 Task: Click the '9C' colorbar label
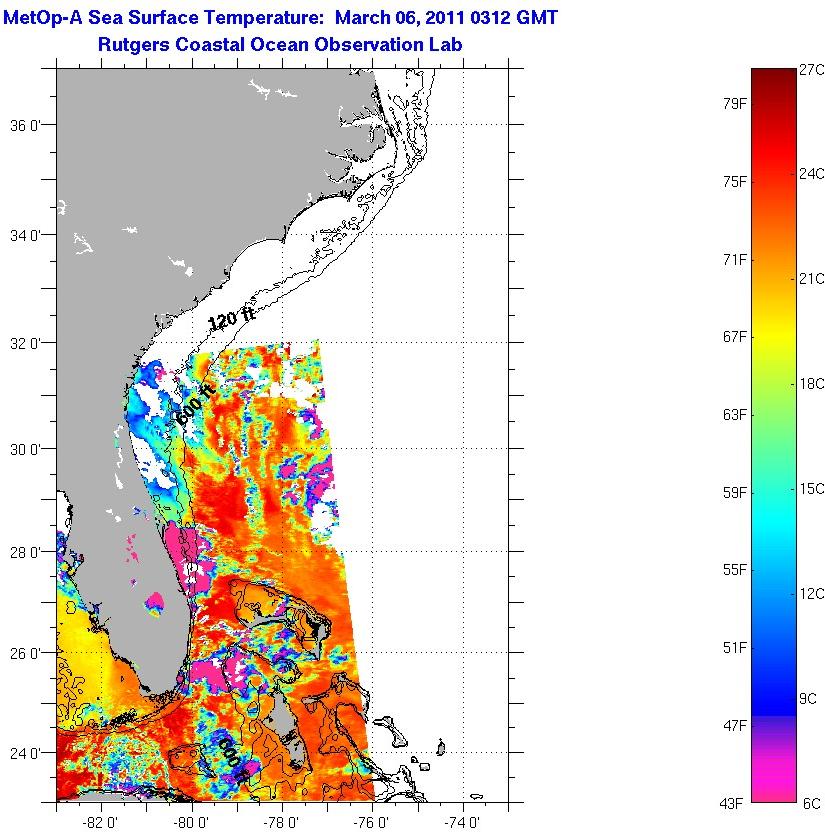click(x=807, y=699)
